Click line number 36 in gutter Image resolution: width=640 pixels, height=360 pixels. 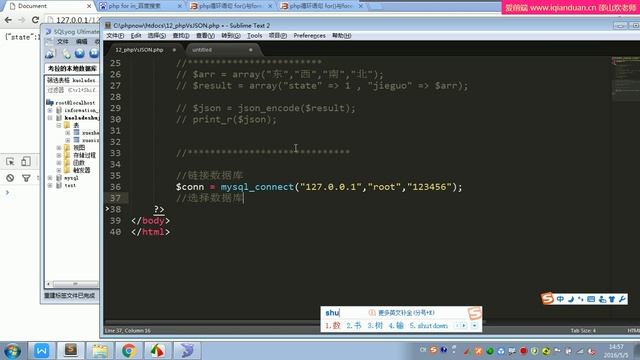115,187
